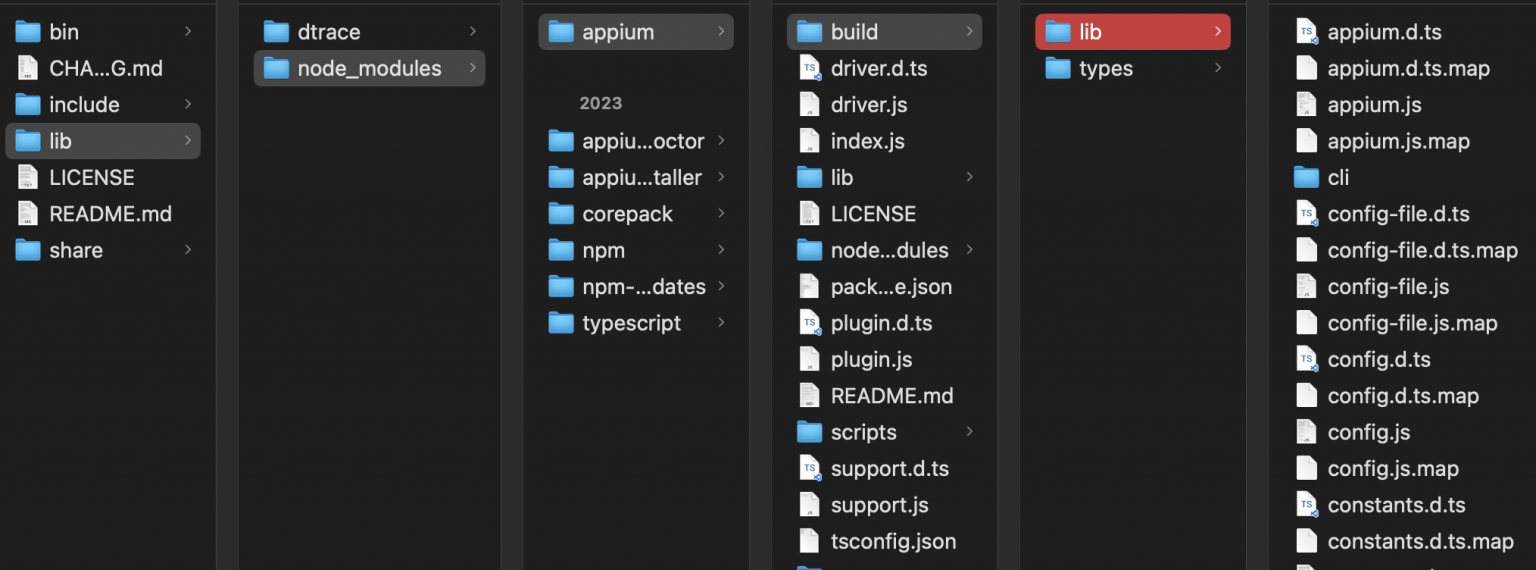The image size is (1536, 570).
Task: Select the LICENSE file icon in first column
Action: tap(28, 178)
